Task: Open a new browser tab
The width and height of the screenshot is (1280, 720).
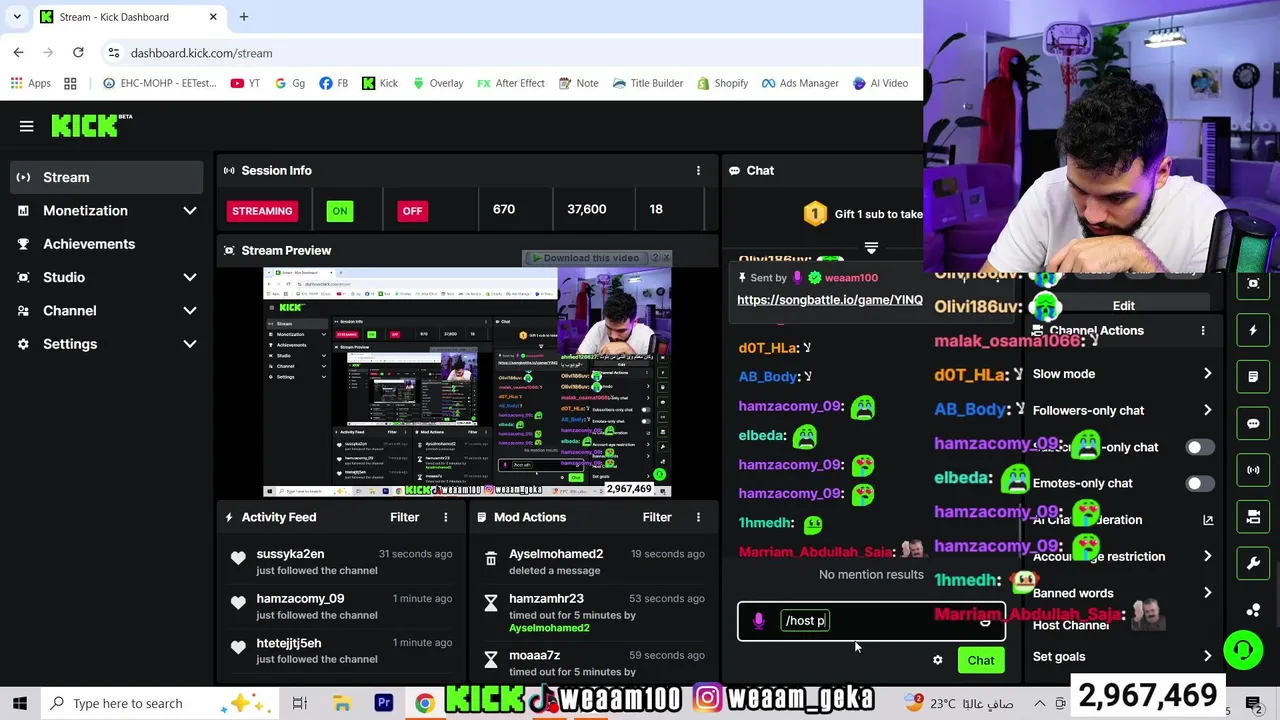Action: [x=243, y=17]
